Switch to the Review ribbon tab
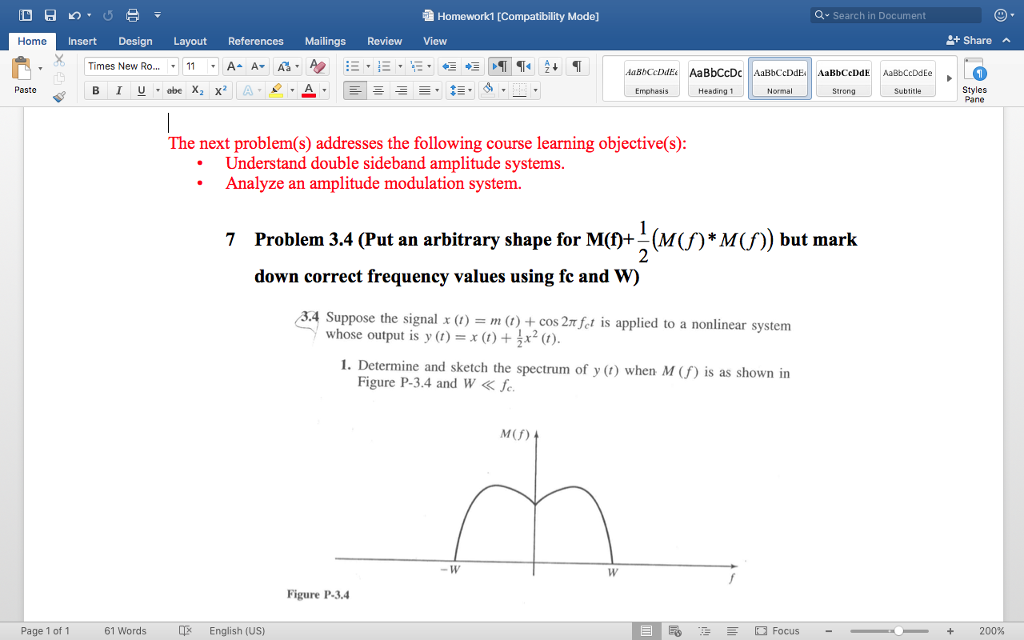The image size is (1024, 640). pyautogui.click(x=384, y=42)
